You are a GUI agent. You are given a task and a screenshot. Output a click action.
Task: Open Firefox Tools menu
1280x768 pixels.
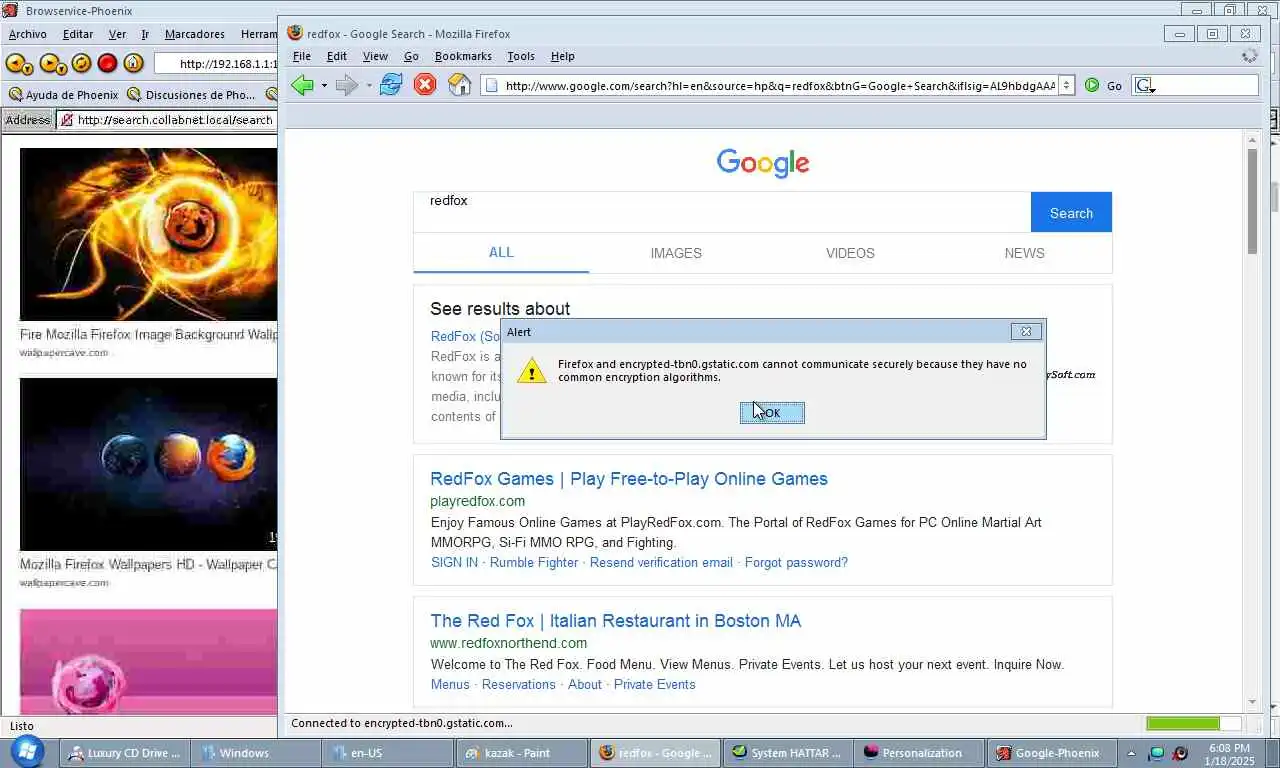521,56
